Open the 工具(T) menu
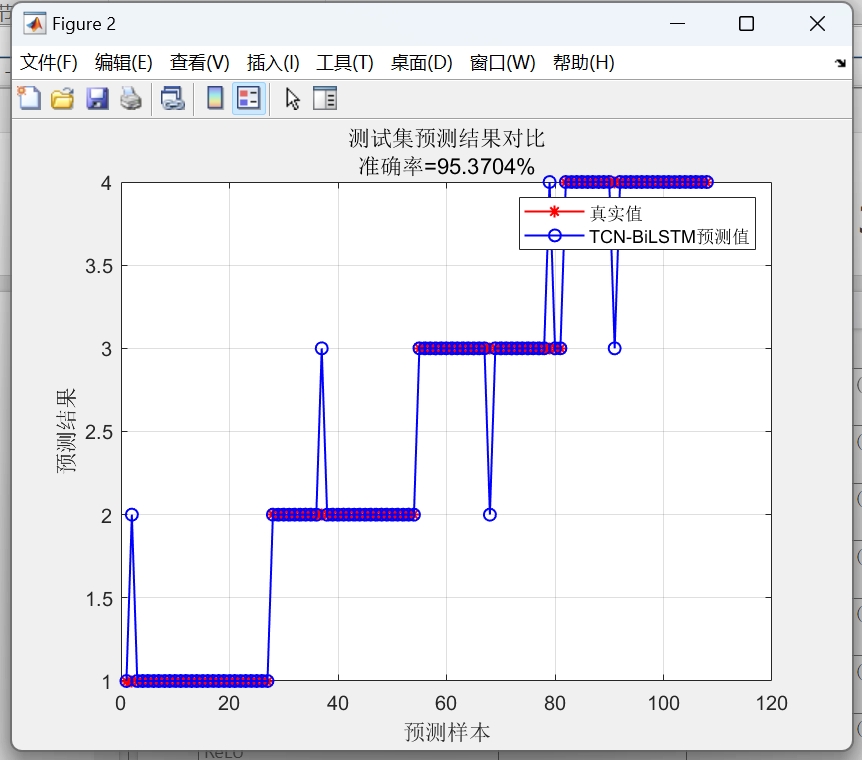The image size is (862, 760). pos(343,61)
